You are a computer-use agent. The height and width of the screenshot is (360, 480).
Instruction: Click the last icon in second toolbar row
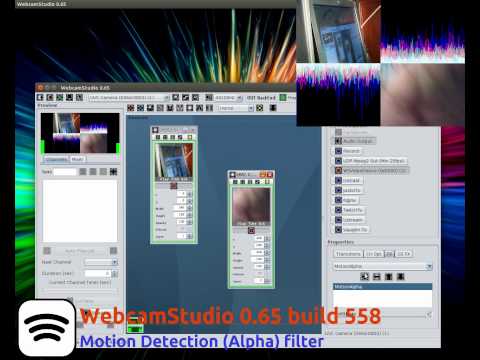click(x=273, y=108)
